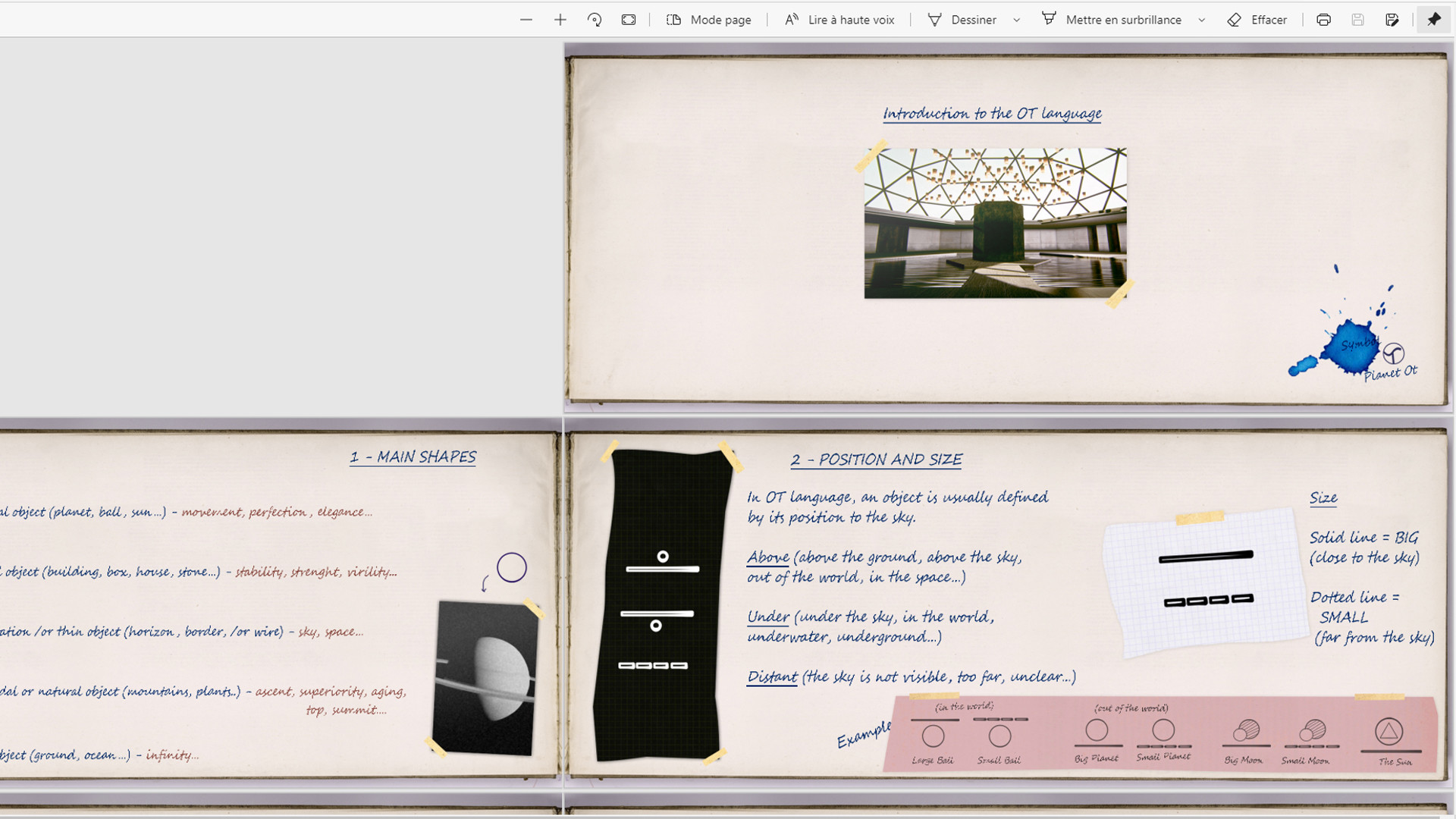The height and width of the screenshot is (819, 1456).
Task: Expand the highlighter options chevron
Action: pos(1200,20)
